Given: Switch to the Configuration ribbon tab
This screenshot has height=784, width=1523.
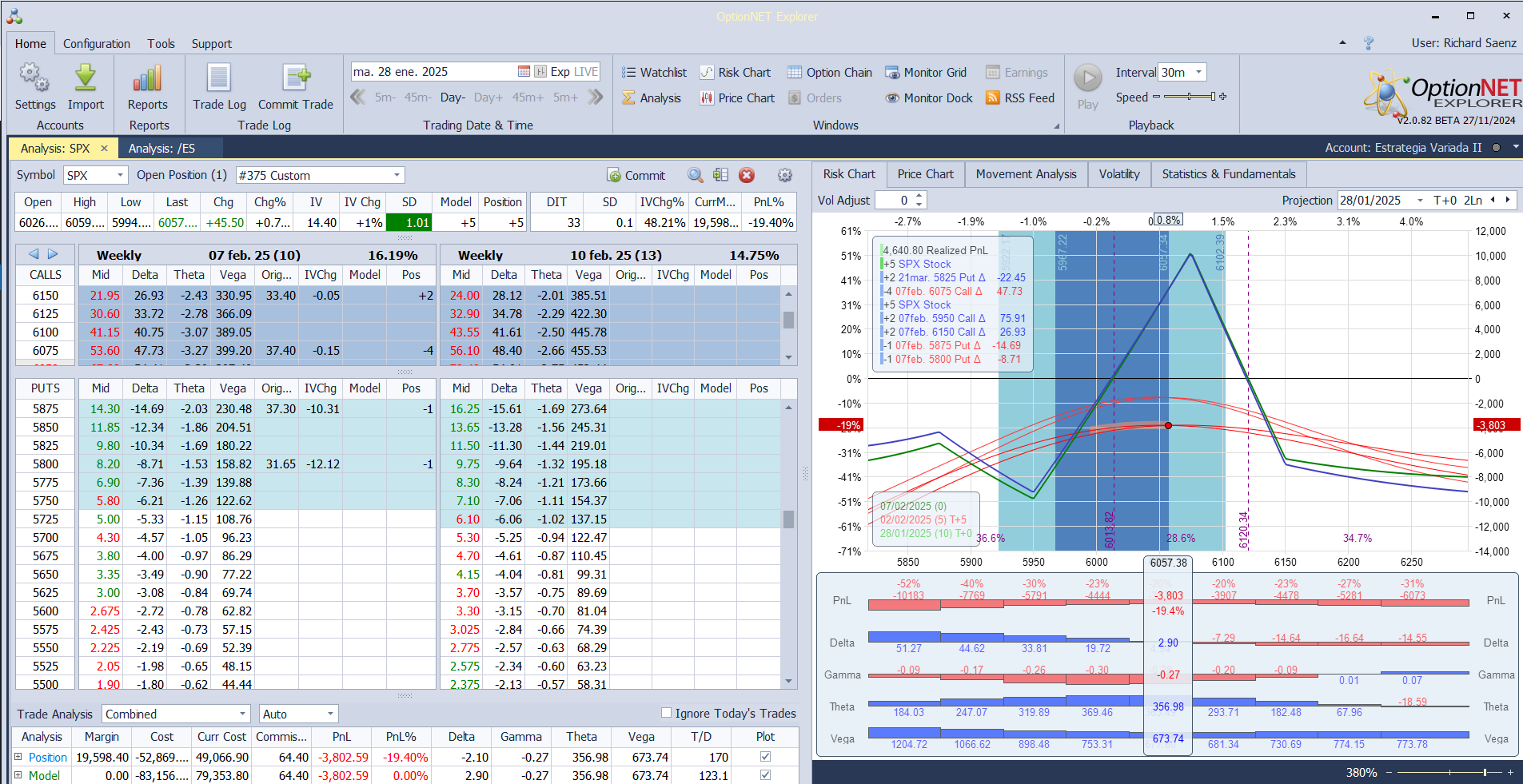Looking at the screenshot, I should 97,44.
